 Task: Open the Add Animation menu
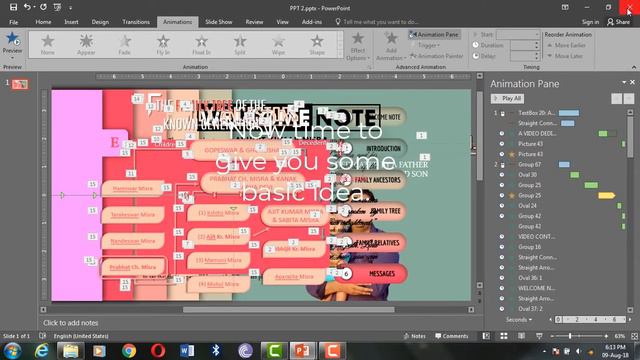[391, 46]
